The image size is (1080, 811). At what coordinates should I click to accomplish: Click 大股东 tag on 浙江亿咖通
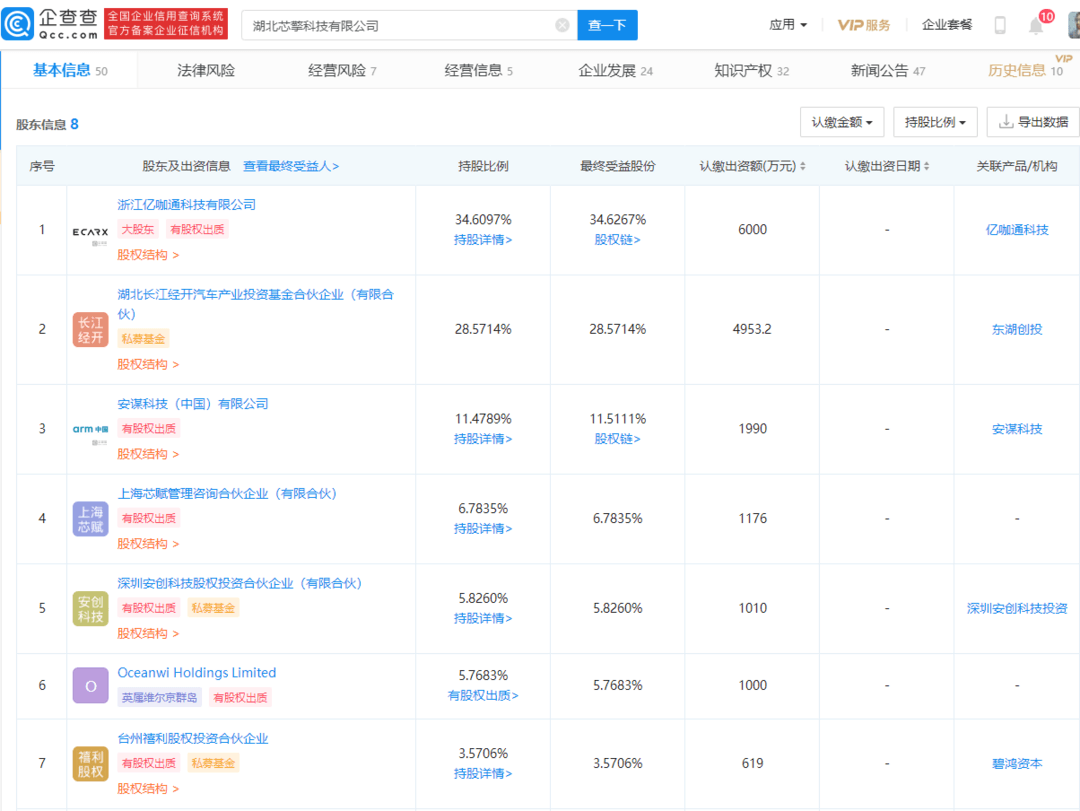click(138, 229)
